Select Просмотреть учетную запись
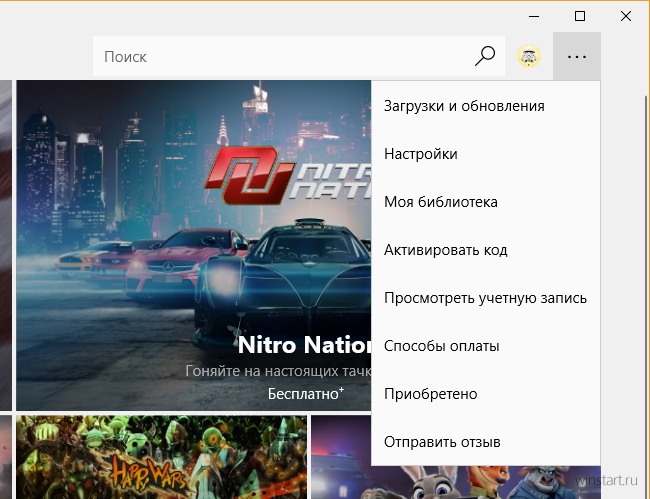The width and height of the screenshot is (650, 499). (486, 298)
